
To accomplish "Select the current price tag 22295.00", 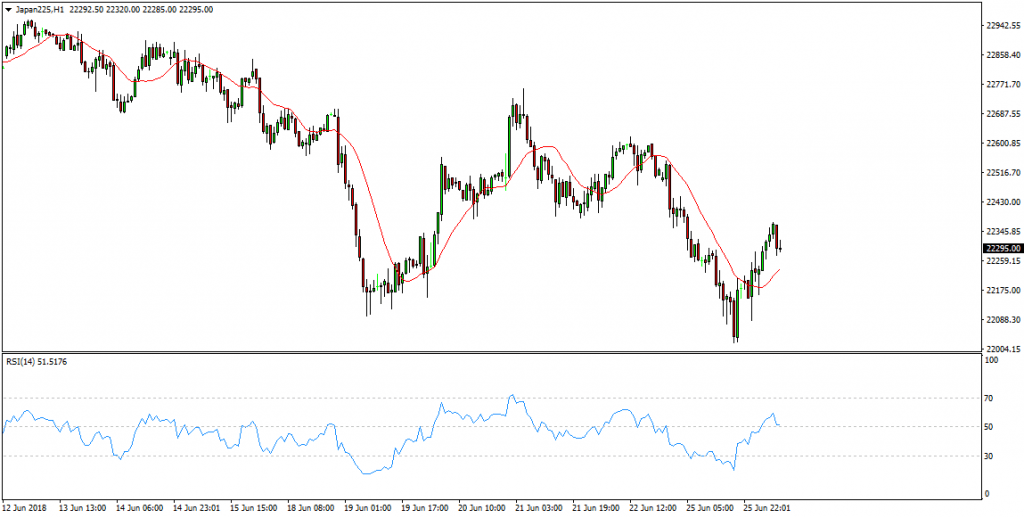I will coord(1002,248).
